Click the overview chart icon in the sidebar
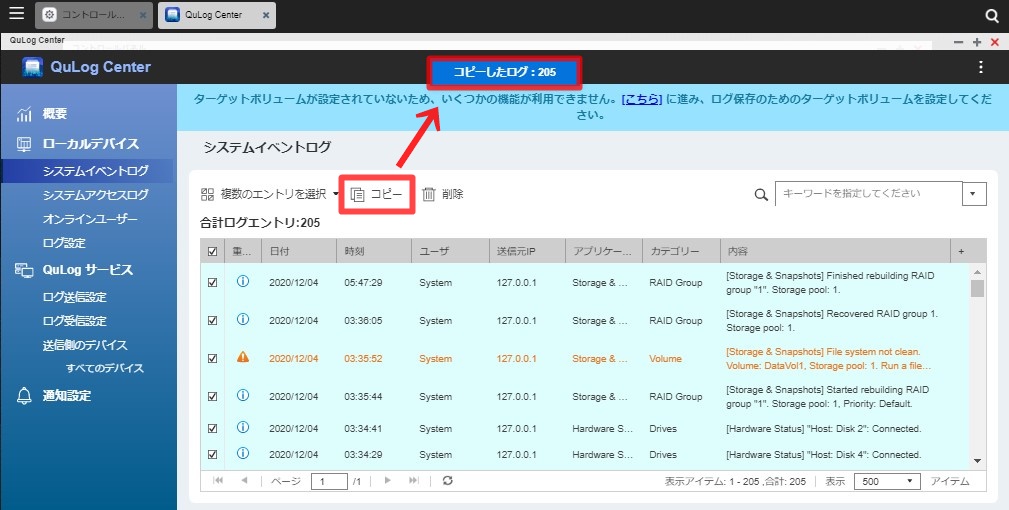The image size is (1009, 510). click(x=24, y=114)
